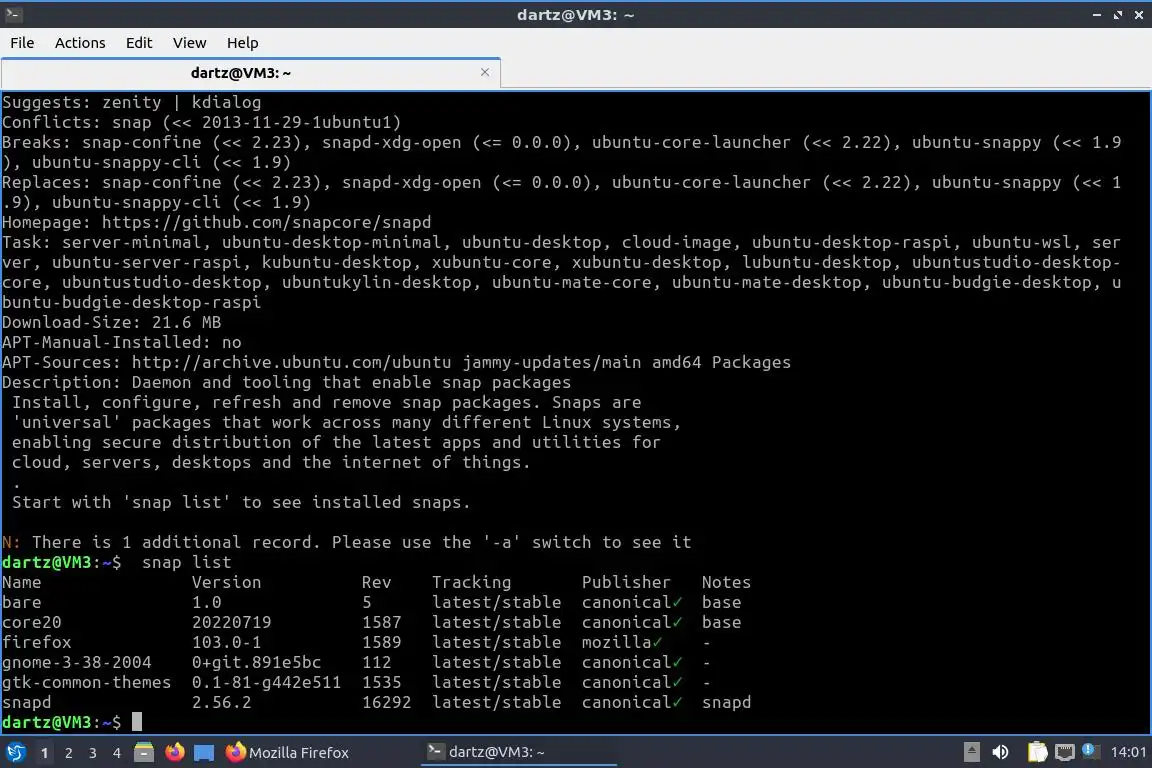Screen dimensions: 1152x768
Task: Click the 'Notes' column header
Action: pyautogui.click(x=726, y=583)
